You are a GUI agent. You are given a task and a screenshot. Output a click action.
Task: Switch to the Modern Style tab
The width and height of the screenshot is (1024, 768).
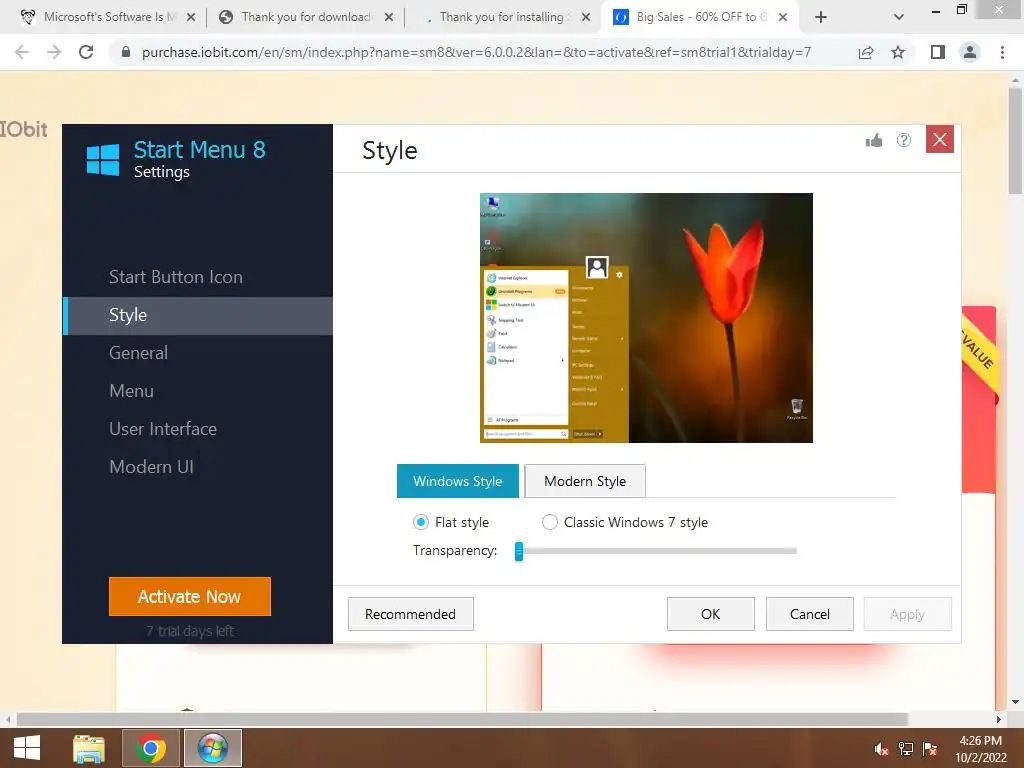tap(585, 481)
